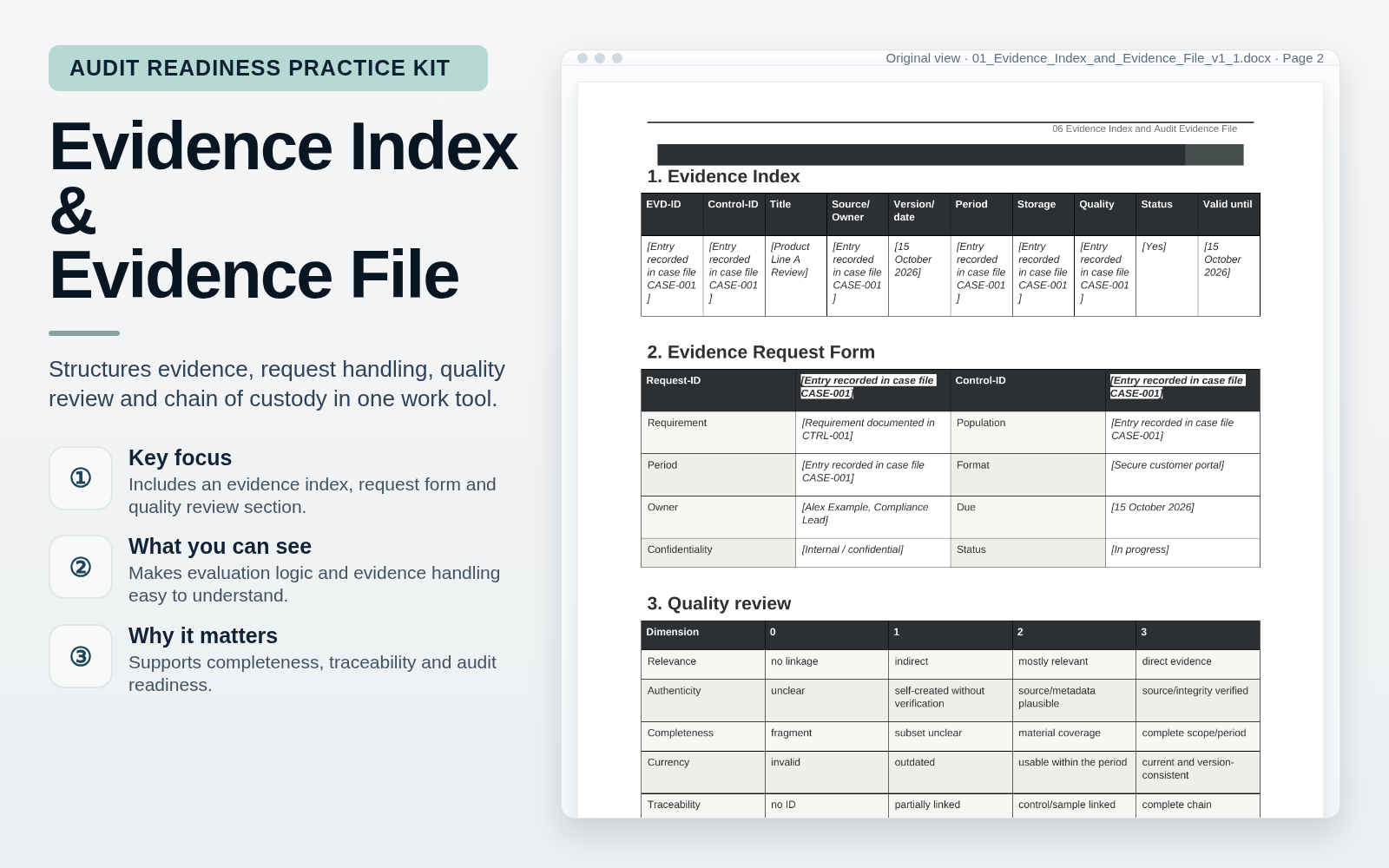Screen dimensions: 1389x868
Task: Click the circled number 3 icon
Action: (81, 656)
